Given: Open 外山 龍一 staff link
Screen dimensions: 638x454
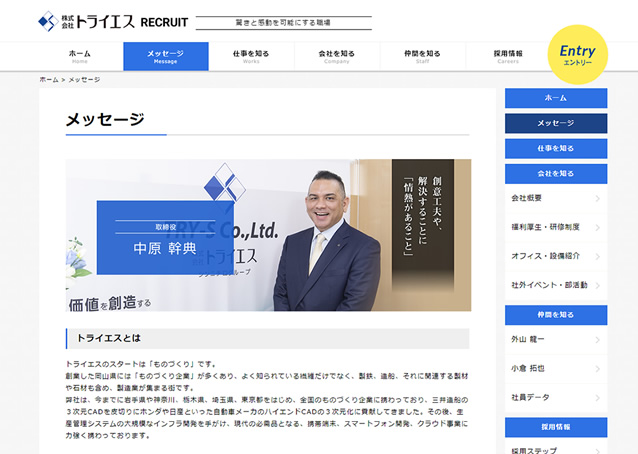Looking at the screenshot, I should coord(556,339).
